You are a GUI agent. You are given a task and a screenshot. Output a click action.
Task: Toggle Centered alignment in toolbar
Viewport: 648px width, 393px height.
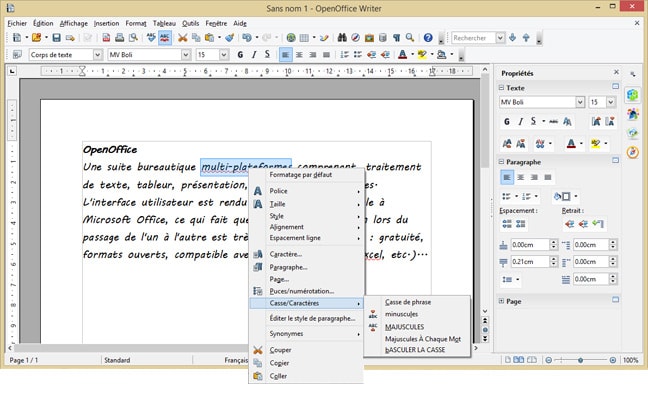tap(299, 55)
